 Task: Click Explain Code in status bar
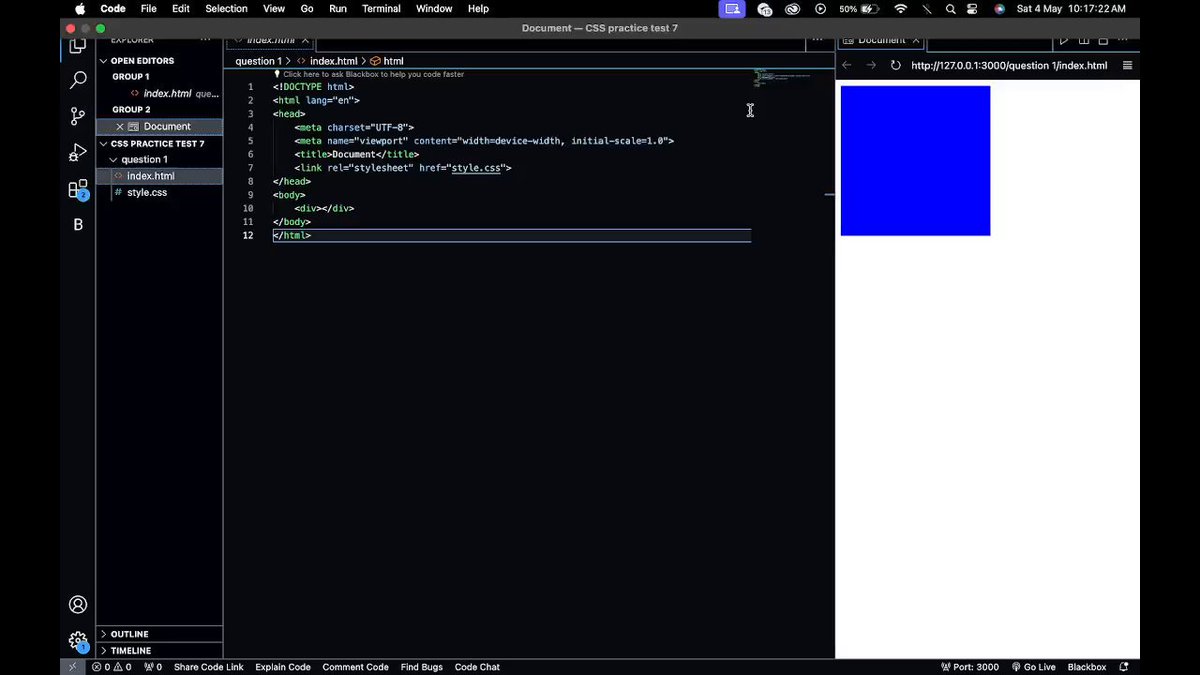(283, 667)
